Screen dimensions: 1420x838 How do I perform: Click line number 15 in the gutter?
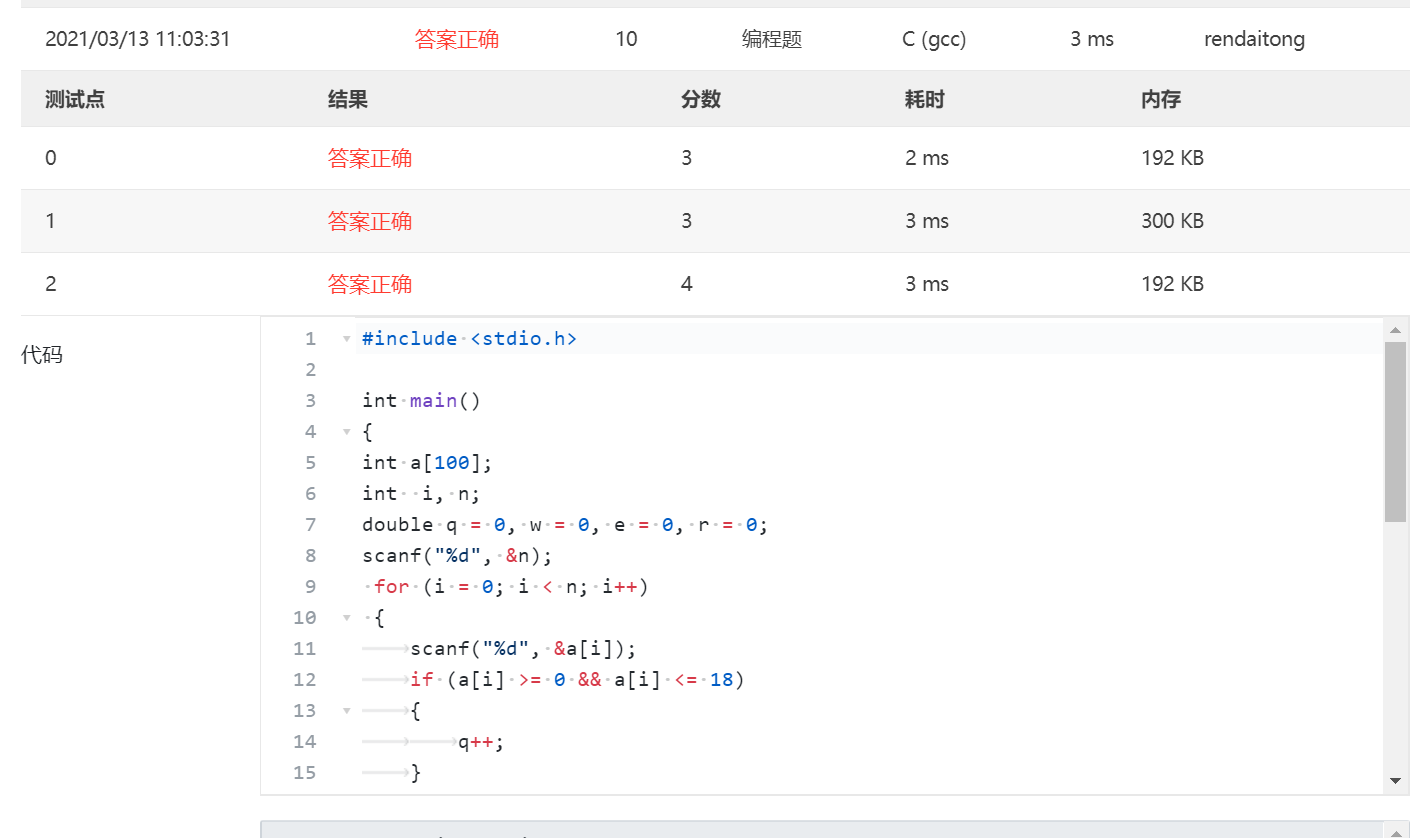coord(304,773)
